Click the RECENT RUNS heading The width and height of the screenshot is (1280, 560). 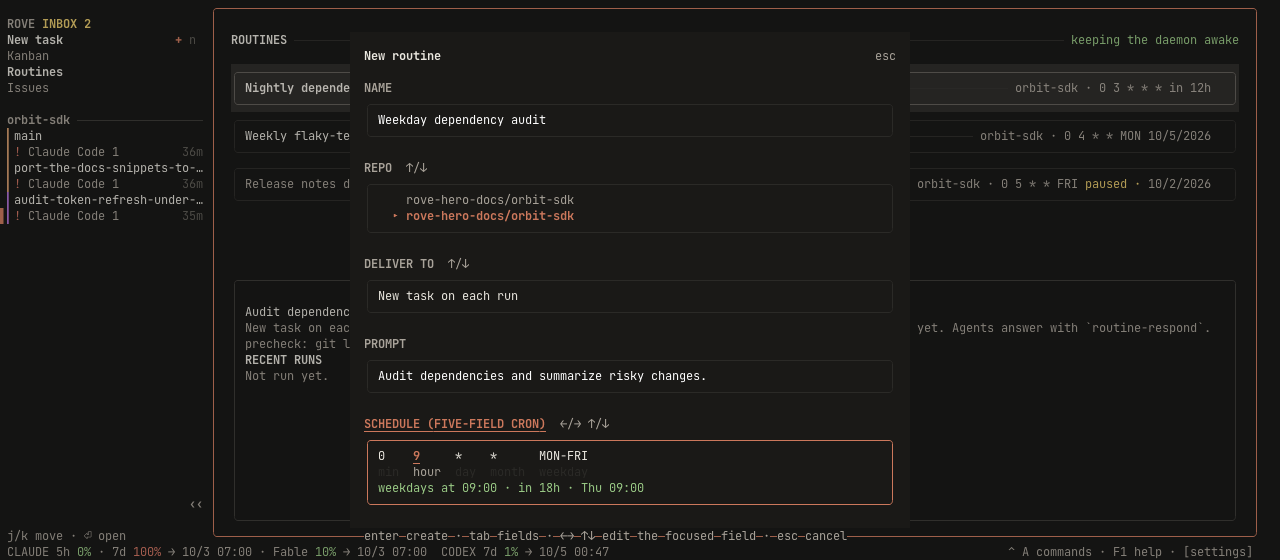click(x=284, y=360)
